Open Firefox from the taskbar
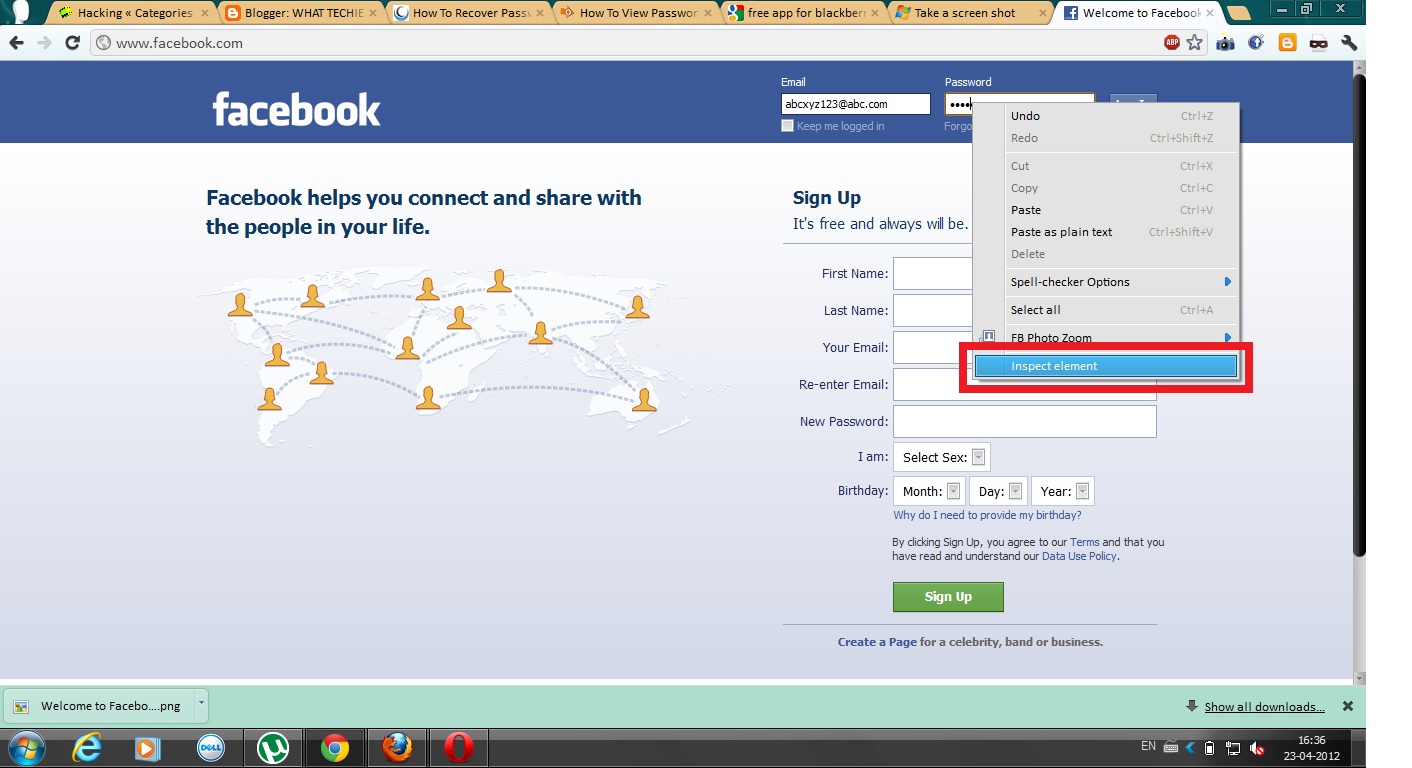 tap(397, 747)
